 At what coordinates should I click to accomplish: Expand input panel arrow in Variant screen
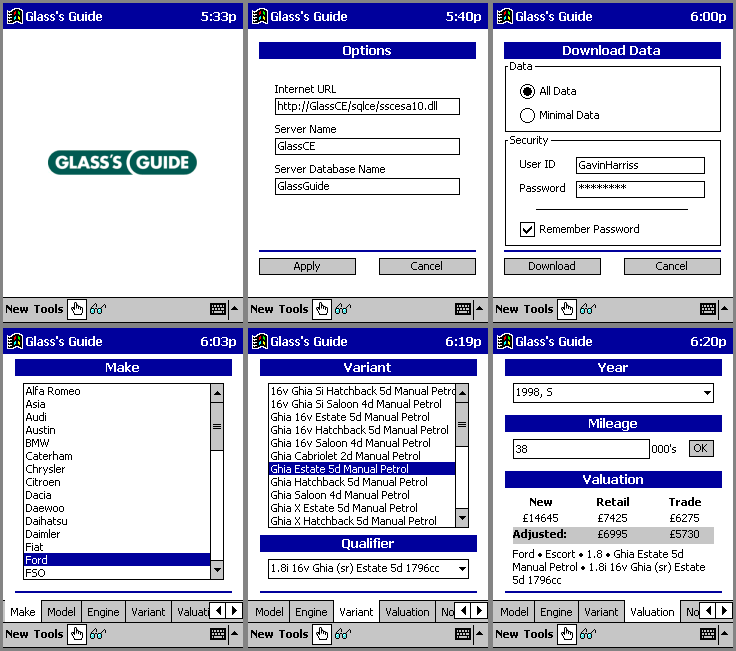480,634
